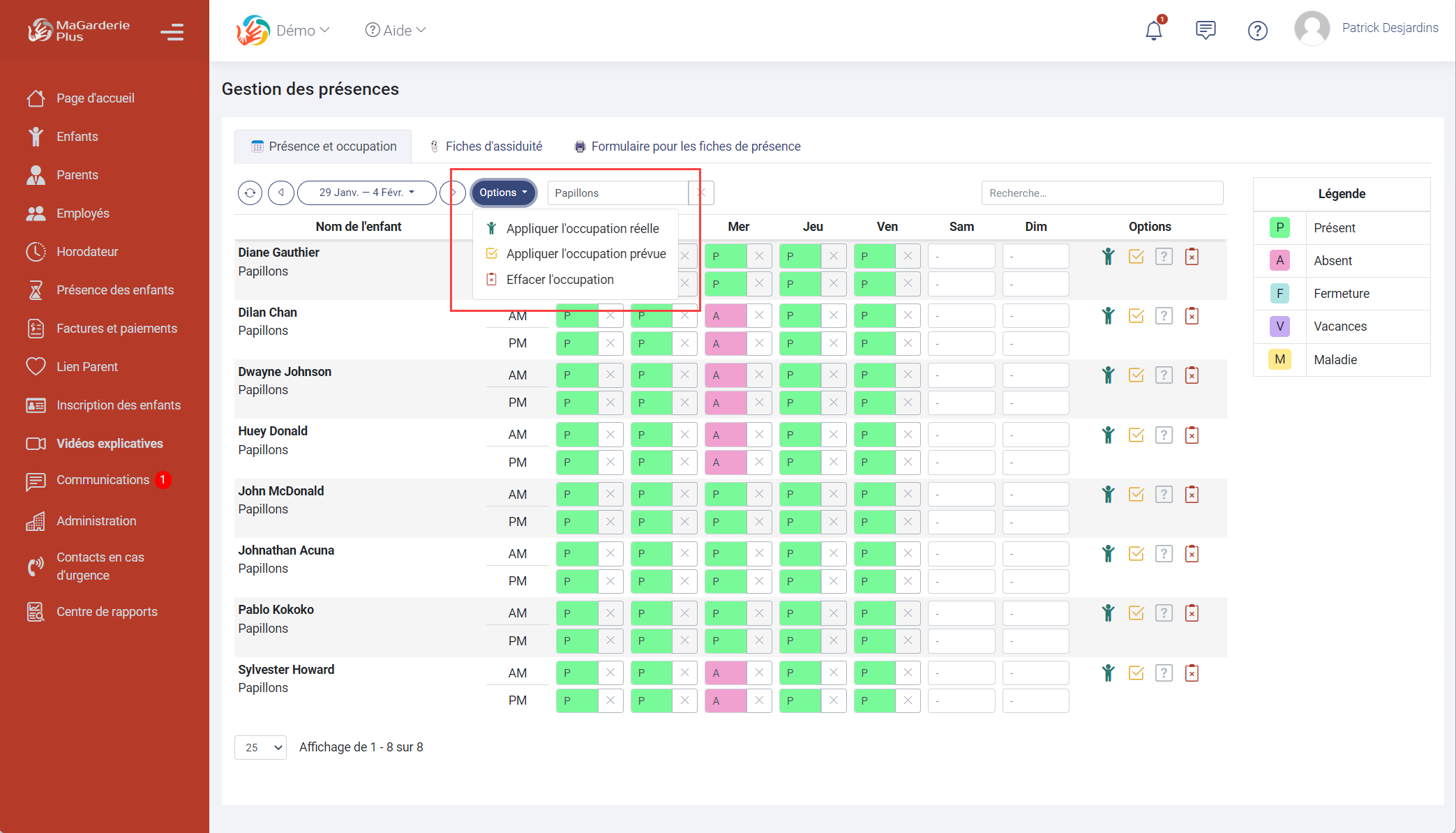Click the notification bell icon
1456x833 pixels.
pos(1153,31)
